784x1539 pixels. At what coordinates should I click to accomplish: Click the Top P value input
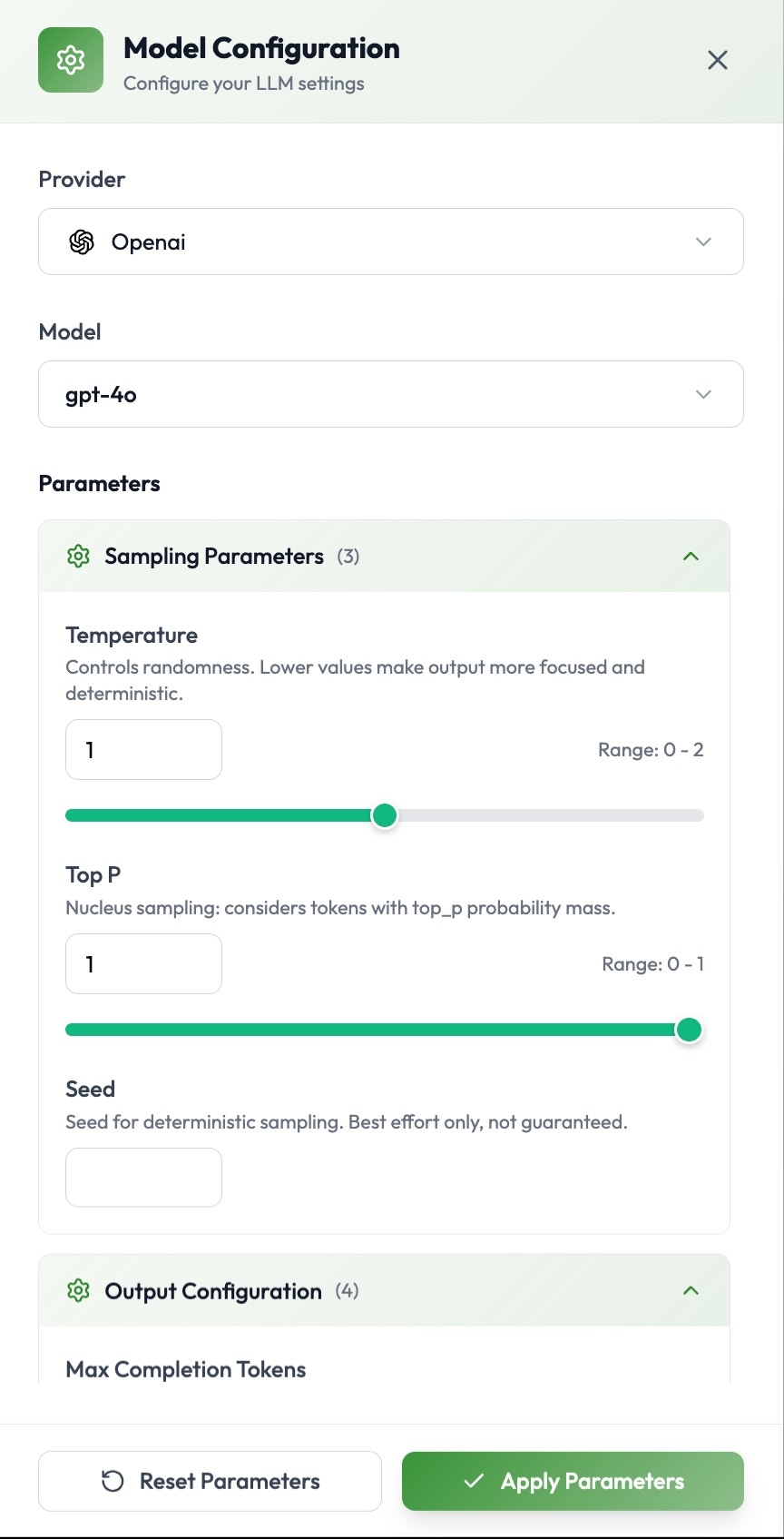pos(143,964)
